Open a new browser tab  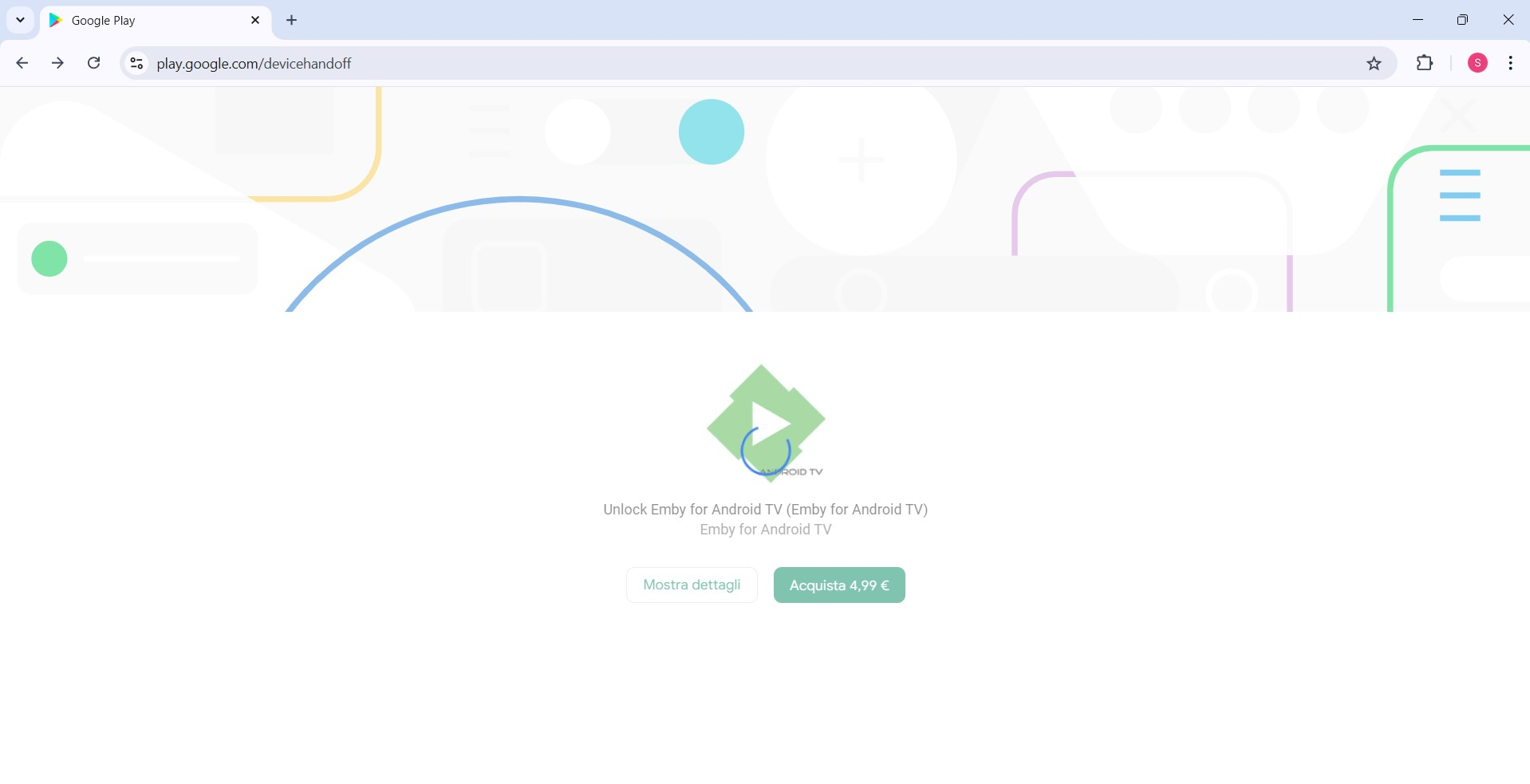(292, 20)
